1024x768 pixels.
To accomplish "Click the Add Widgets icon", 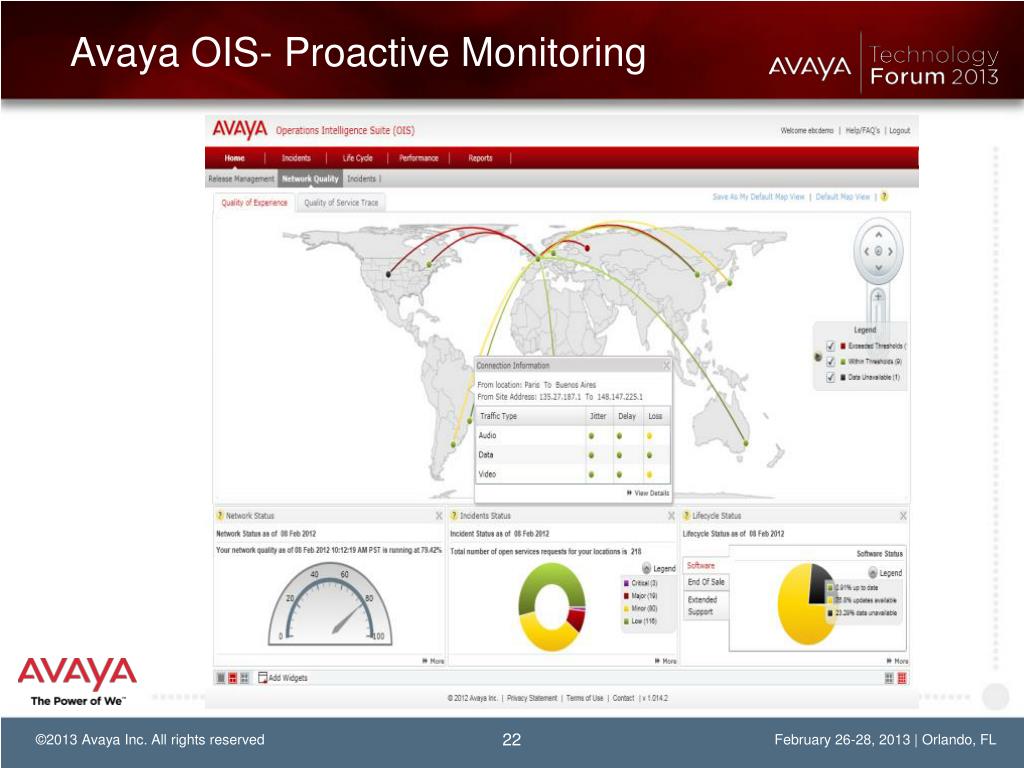I will click(x=263, y=678).
